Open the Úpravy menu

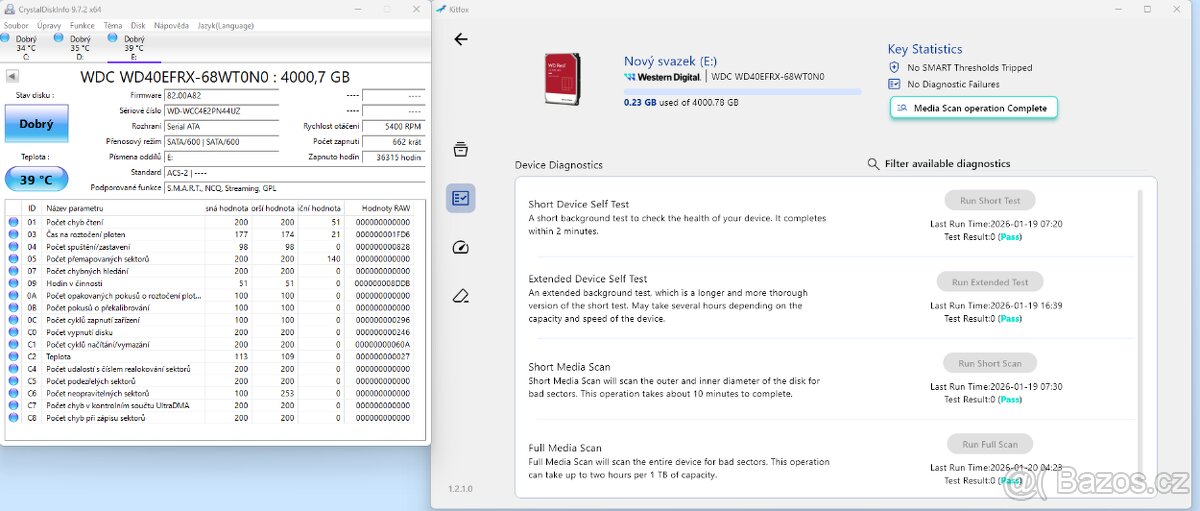49,25
